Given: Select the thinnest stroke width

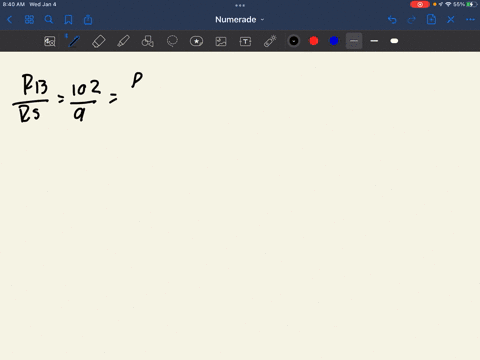Looking at the screenshot, I should [354, 41].
